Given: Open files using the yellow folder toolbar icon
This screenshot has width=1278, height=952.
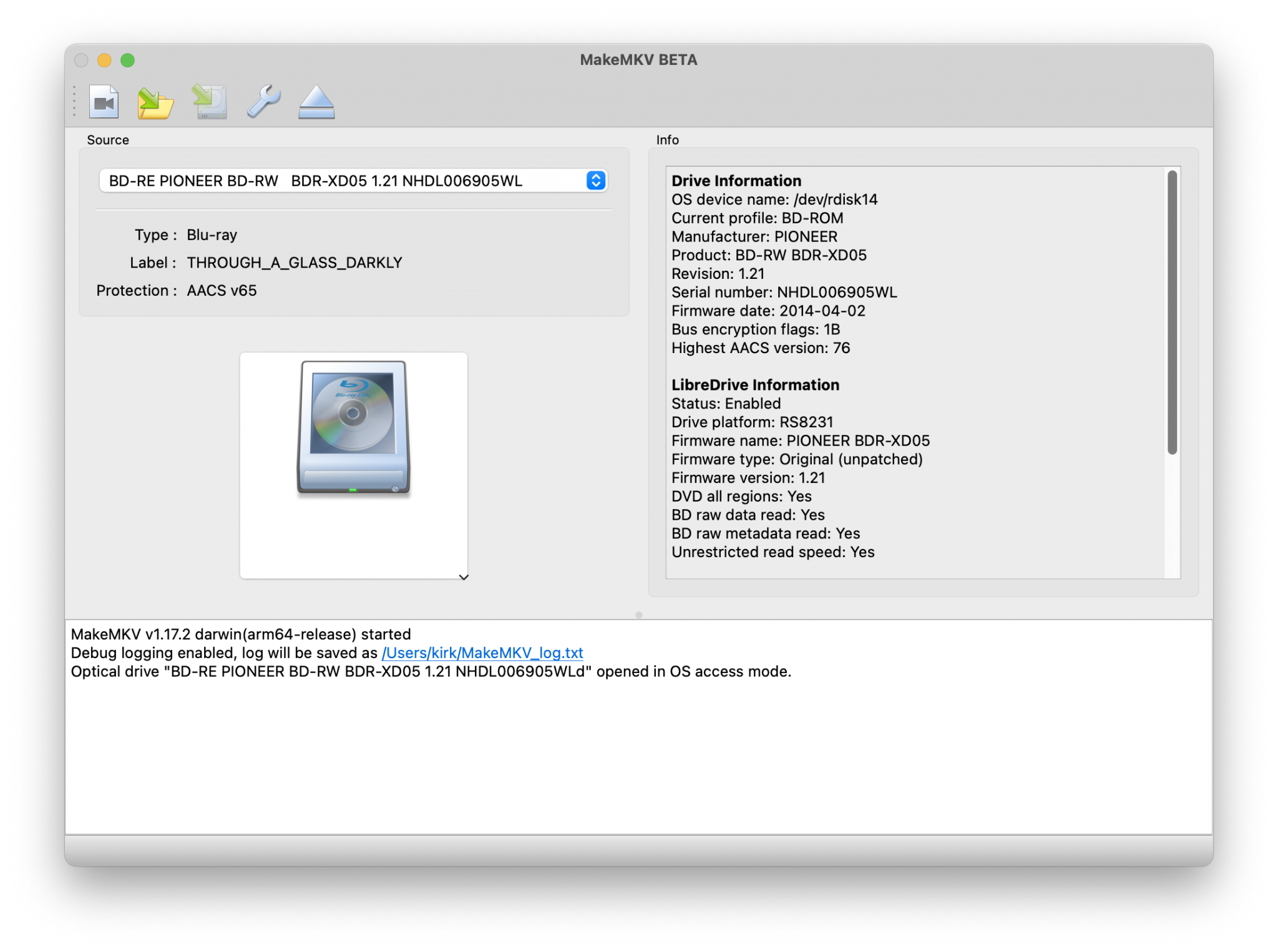Looking at the screenshot, I should pos(157,102).
